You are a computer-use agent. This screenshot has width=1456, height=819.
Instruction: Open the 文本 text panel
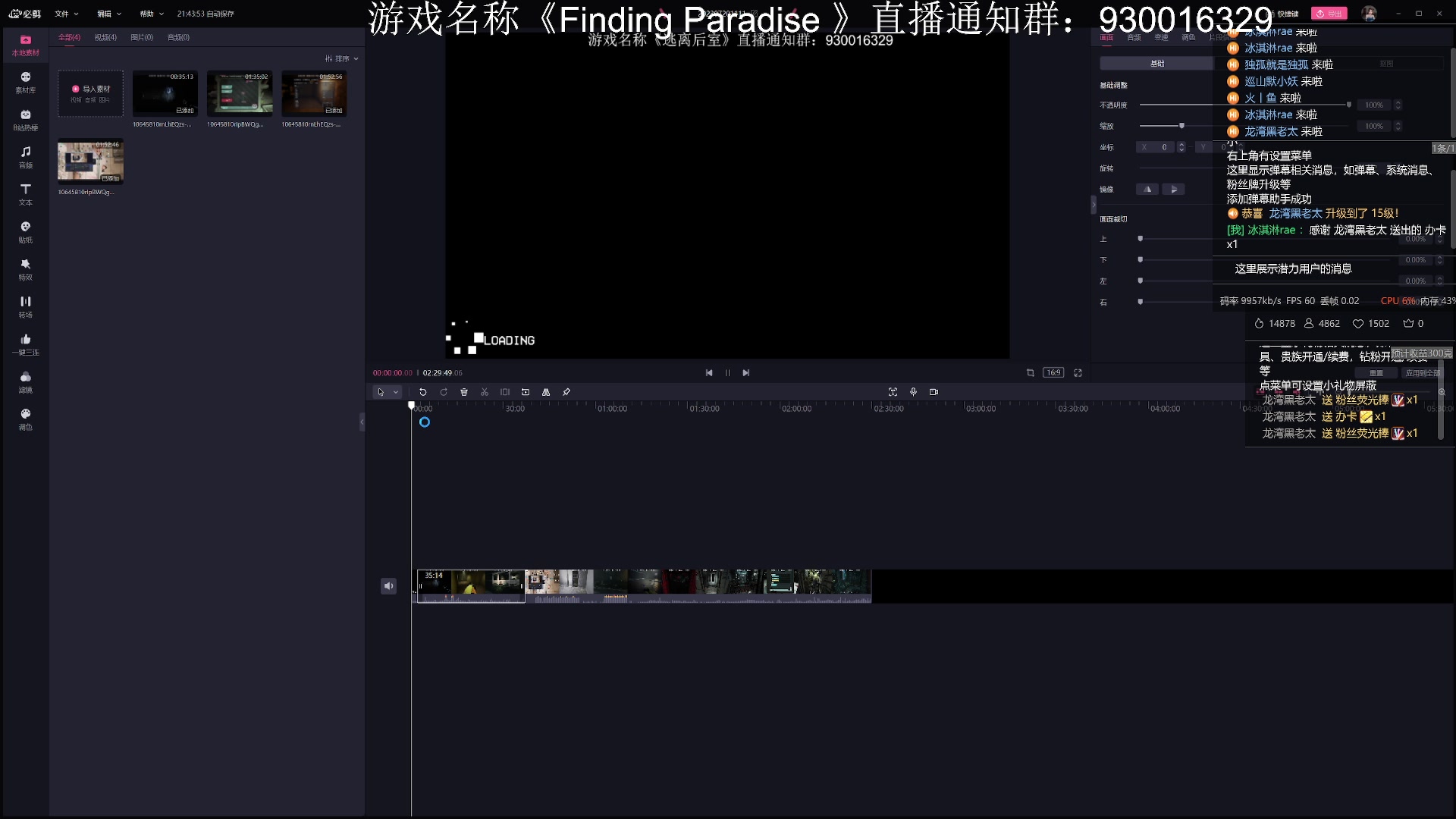[26, 195]
